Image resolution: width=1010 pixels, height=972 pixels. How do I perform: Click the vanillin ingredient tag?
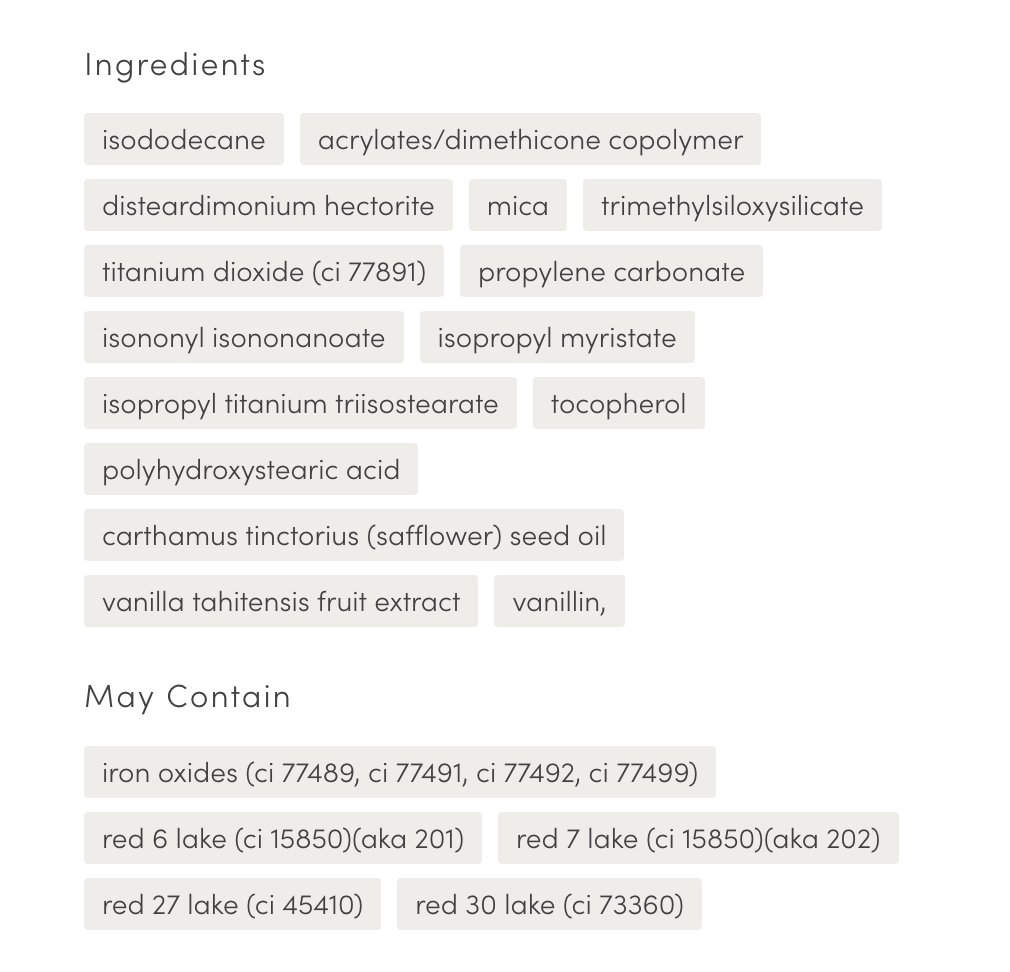(x=559, y=601)
